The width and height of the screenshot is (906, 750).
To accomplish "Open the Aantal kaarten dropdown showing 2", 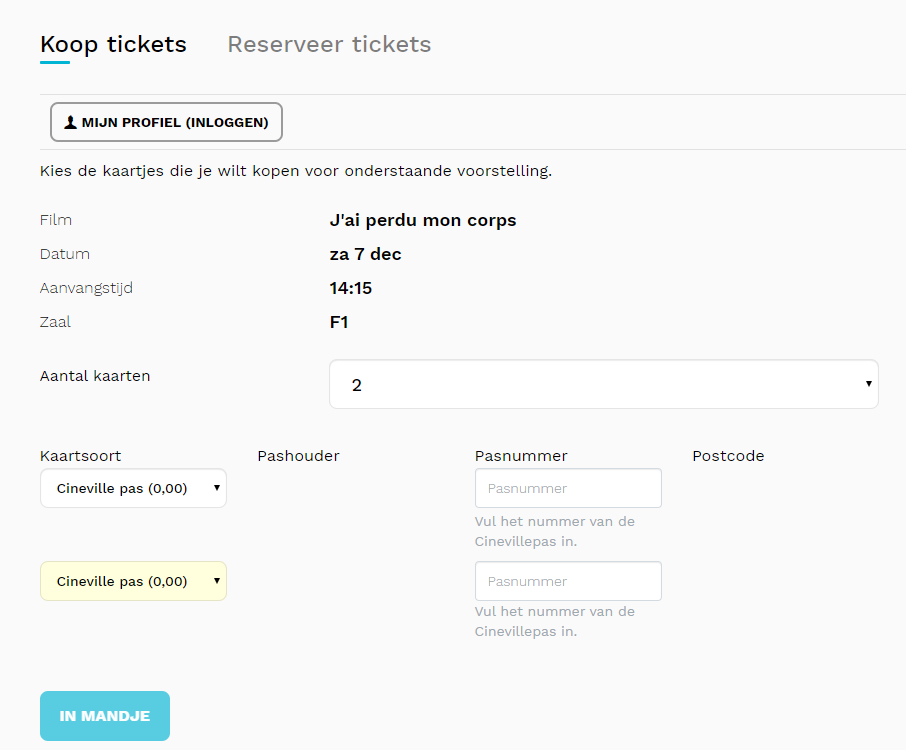I will pos(603,385).
